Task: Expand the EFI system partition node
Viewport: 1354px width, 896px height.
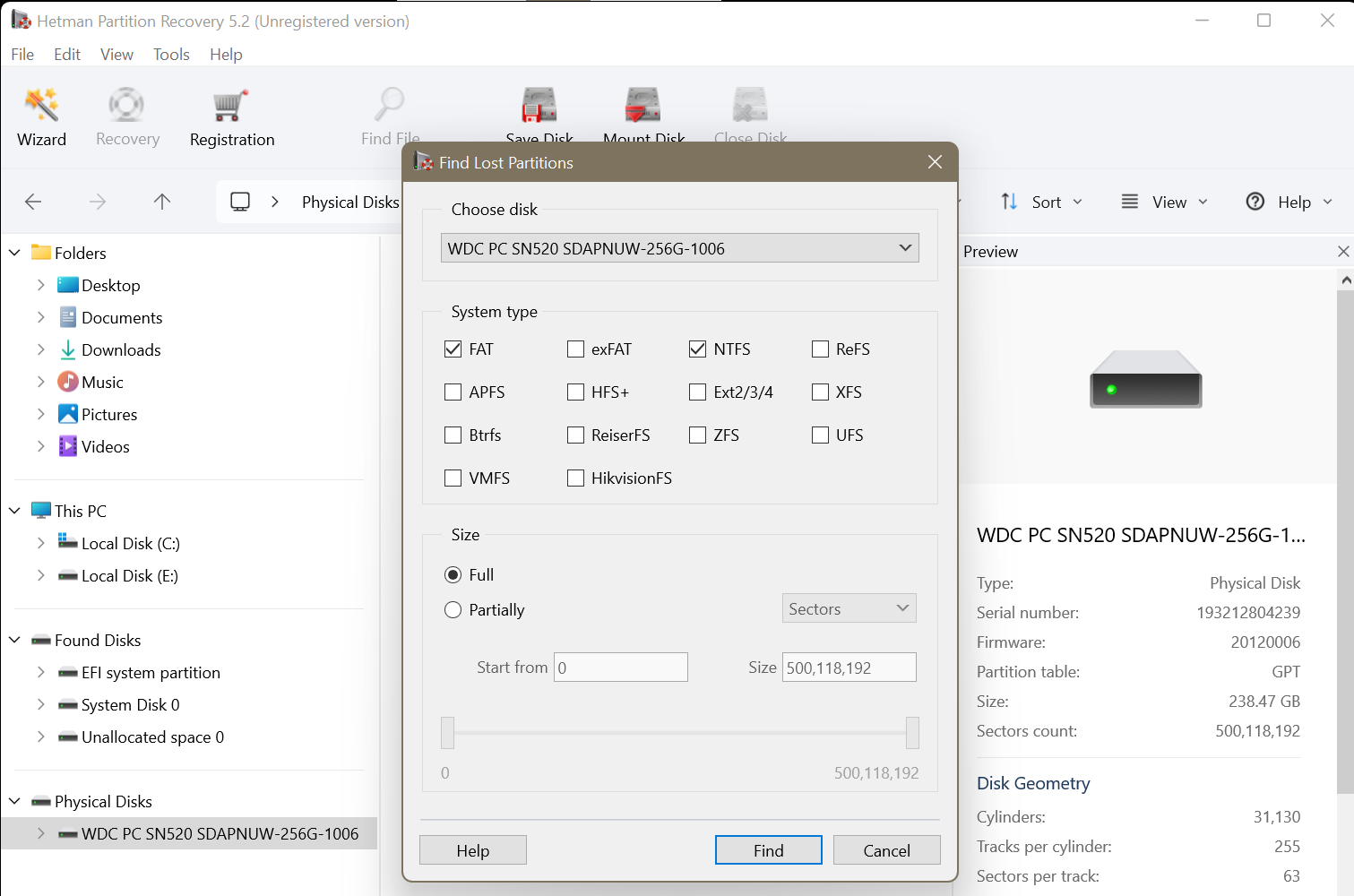Action: click(40, 672)
